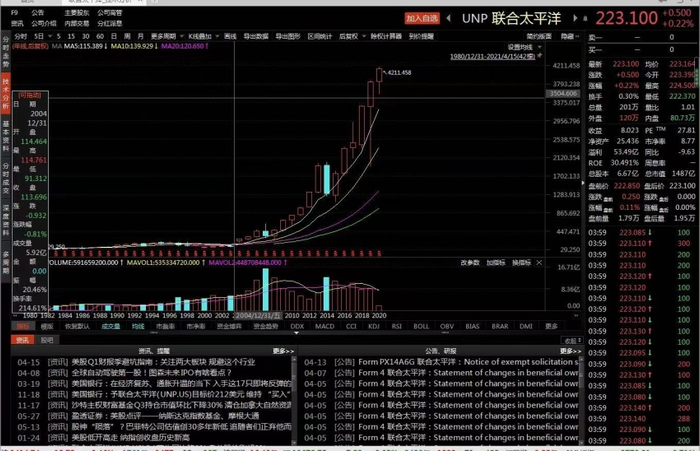Click 加指标 add indicator

click(496, 263)
